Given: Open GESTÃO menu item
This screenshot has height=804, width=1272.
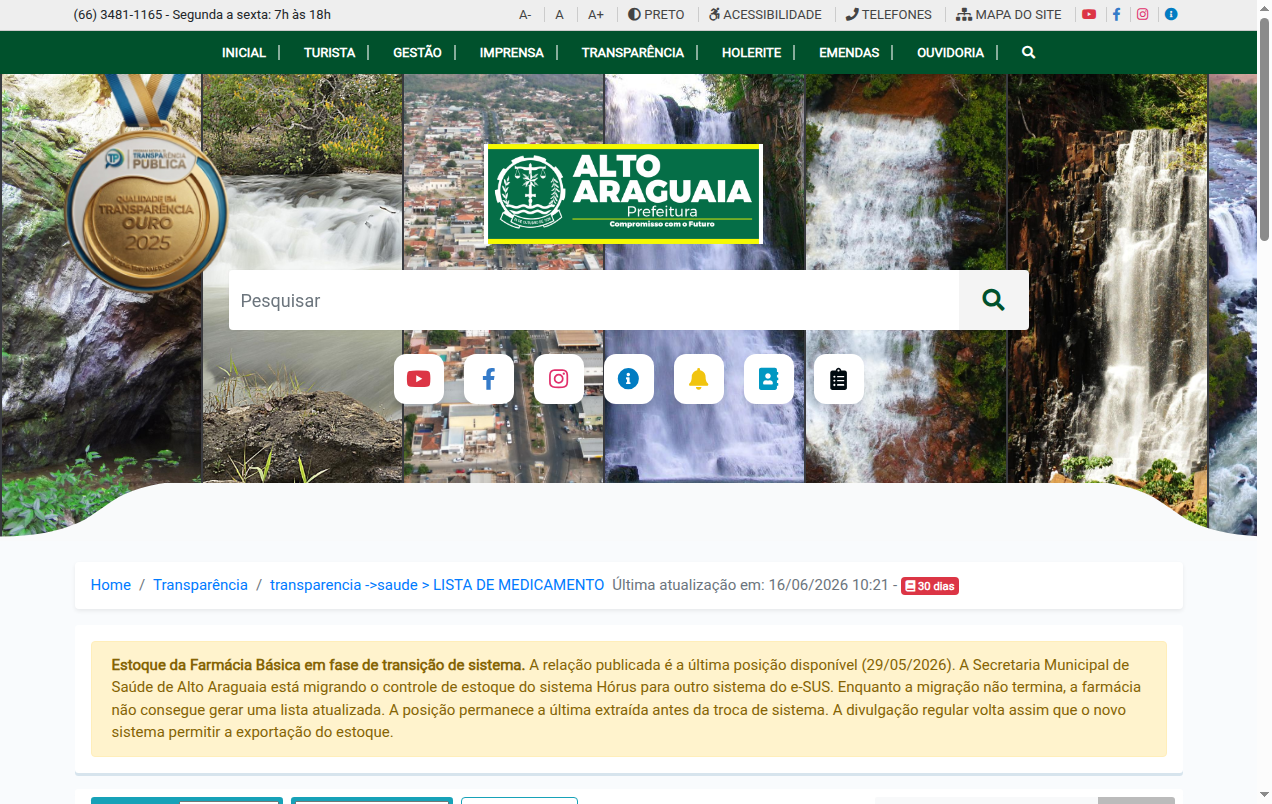Looking at the screenshot, I should point(417,52).
